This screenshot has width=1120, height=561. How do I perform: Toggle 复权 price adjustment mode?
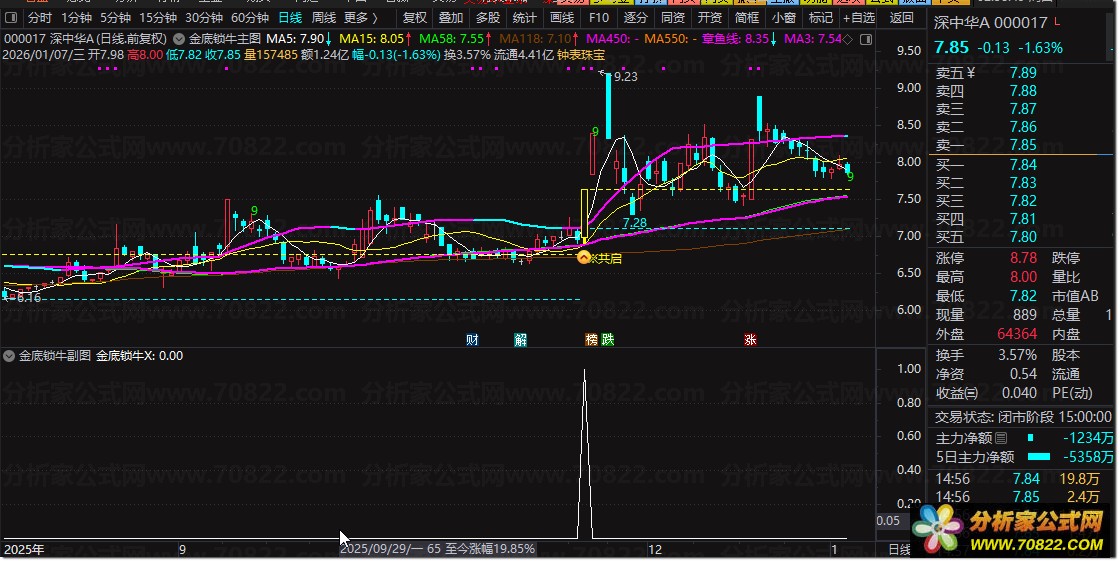[414, 18]
